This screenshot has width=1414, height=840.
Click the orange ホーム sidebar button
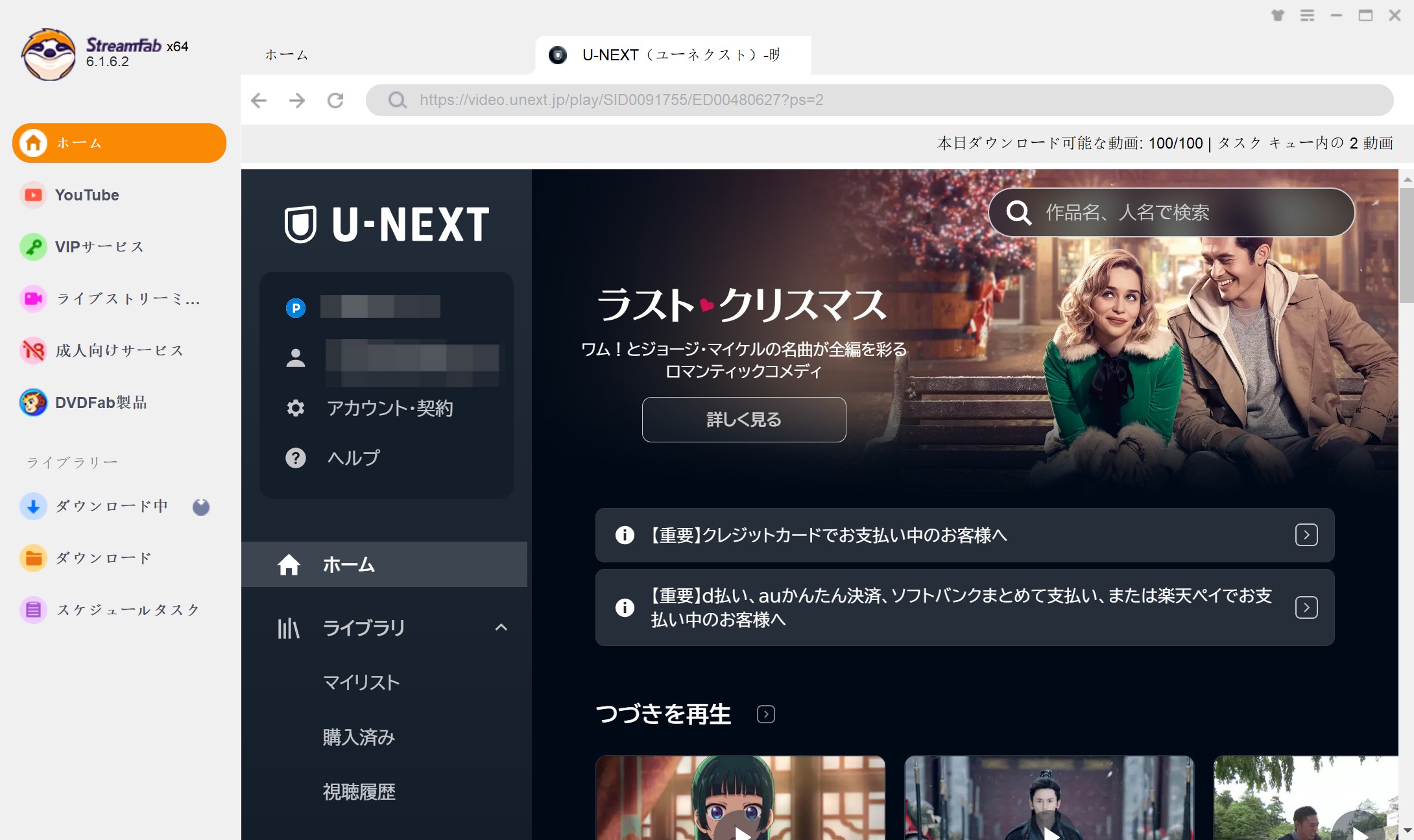(x=119, y=143)
